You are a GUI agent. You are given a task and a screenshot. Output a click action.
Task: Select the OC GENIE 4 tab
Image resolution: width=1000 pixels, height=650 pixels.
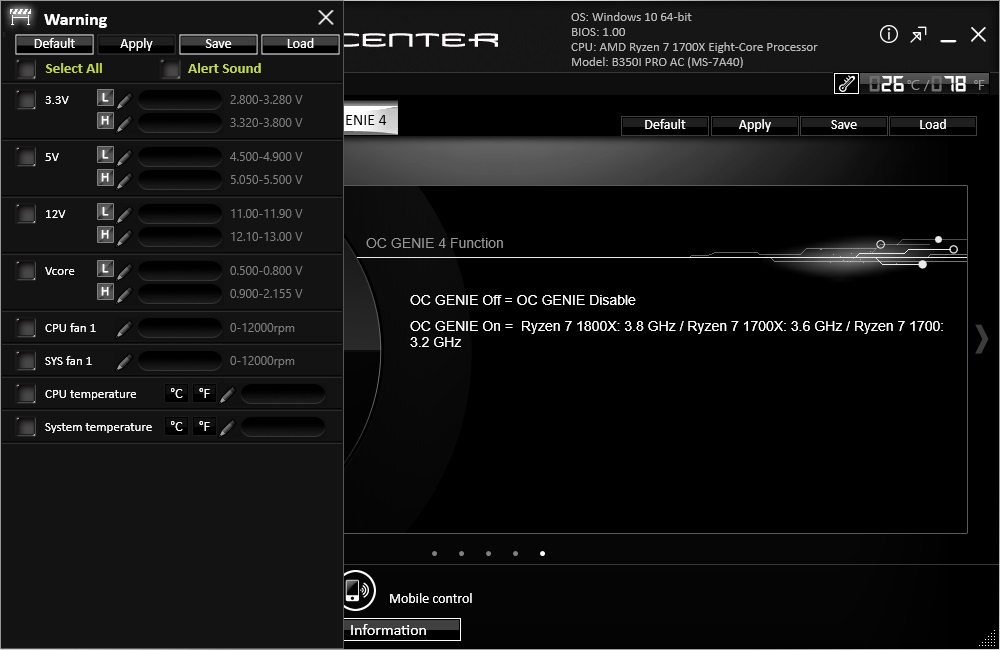(371, 120)
